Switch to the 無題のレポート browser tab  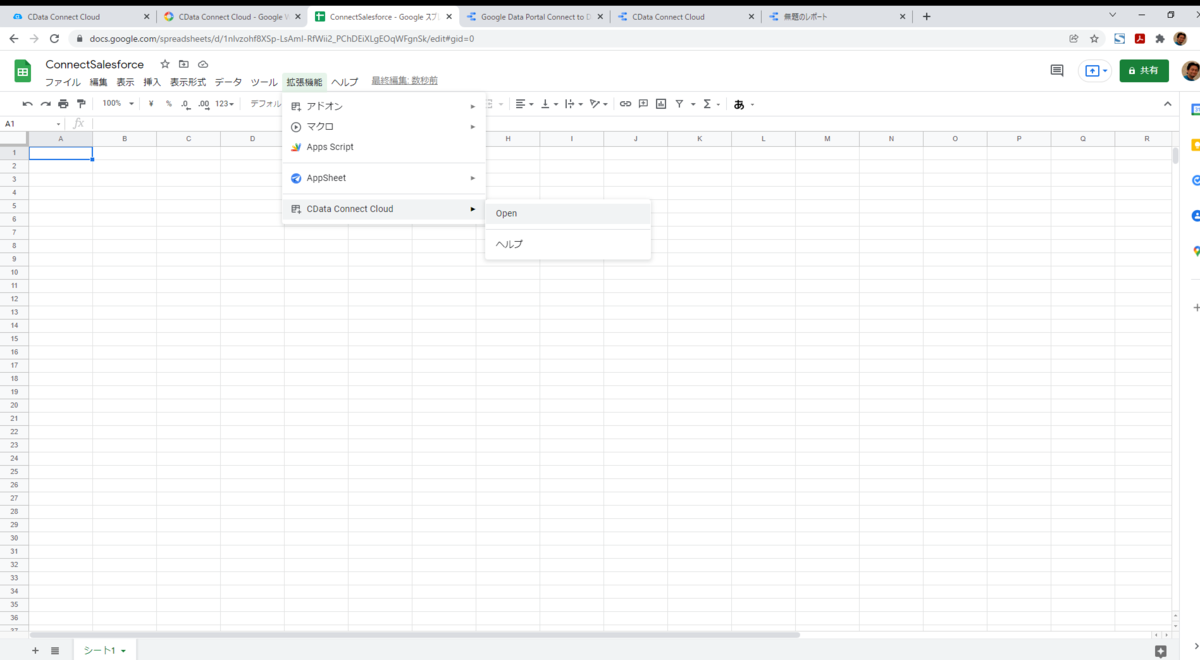click(836, 16)
